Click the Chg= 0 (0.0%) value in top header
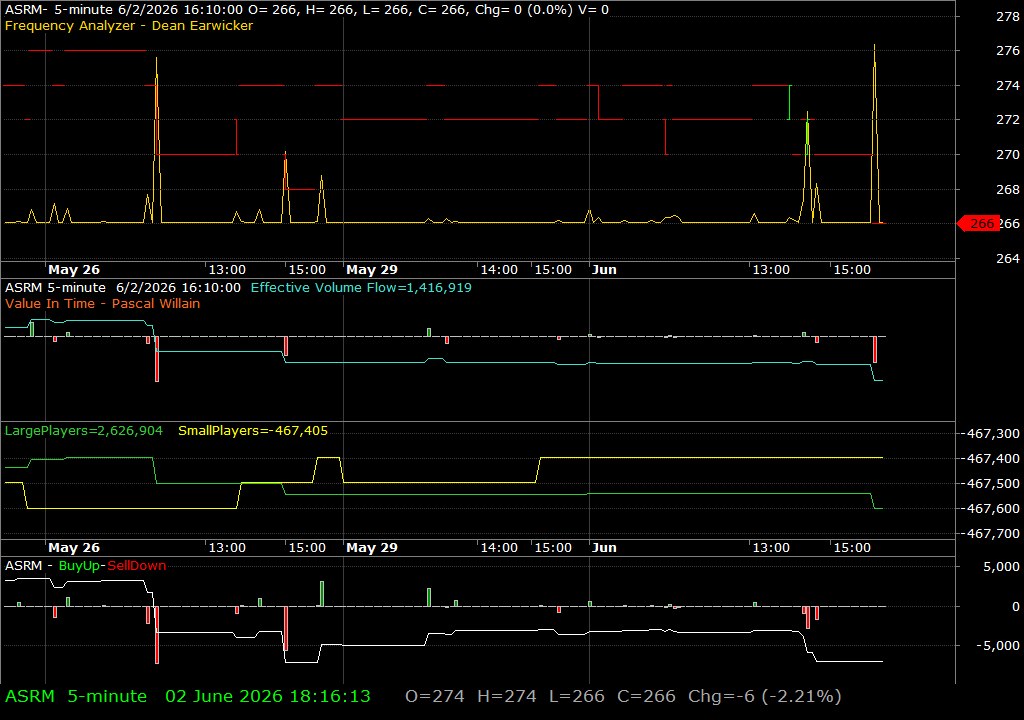This screenshot has width=1024, height=720. (524, 10)
